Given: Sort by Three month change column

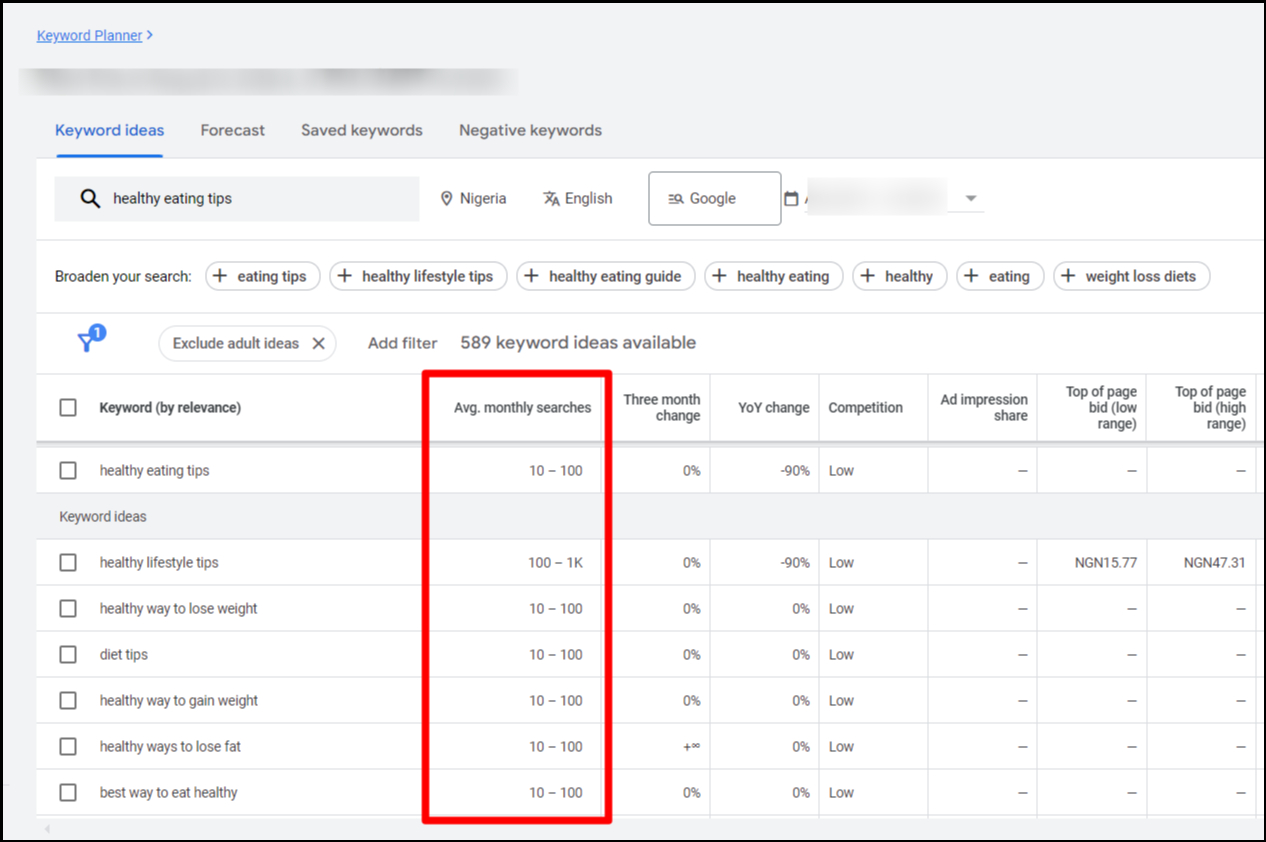Looking at the screenshot, I should 661,407.
